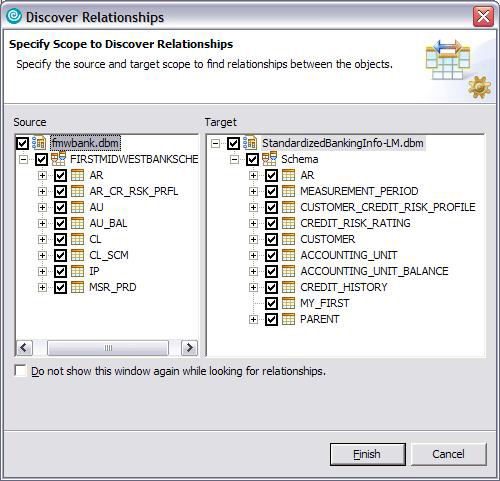Click the MSR_PRD table icon
This screenshot has height=481, width=500.
78,287
